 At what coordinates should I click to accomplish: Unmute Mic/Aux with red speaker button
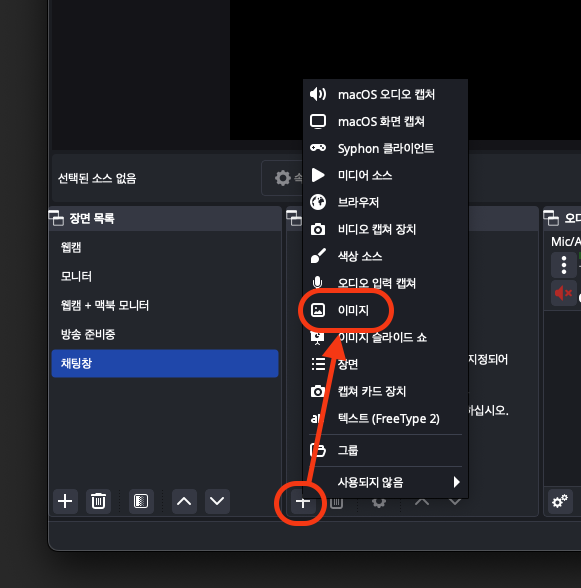pyautogui.click(x=564, y=293)
